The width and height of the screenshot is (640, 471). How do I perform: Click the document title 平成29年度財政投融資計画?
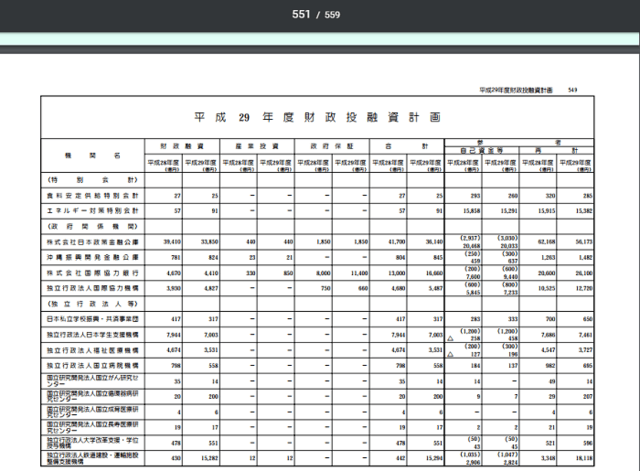click(317, 118)
